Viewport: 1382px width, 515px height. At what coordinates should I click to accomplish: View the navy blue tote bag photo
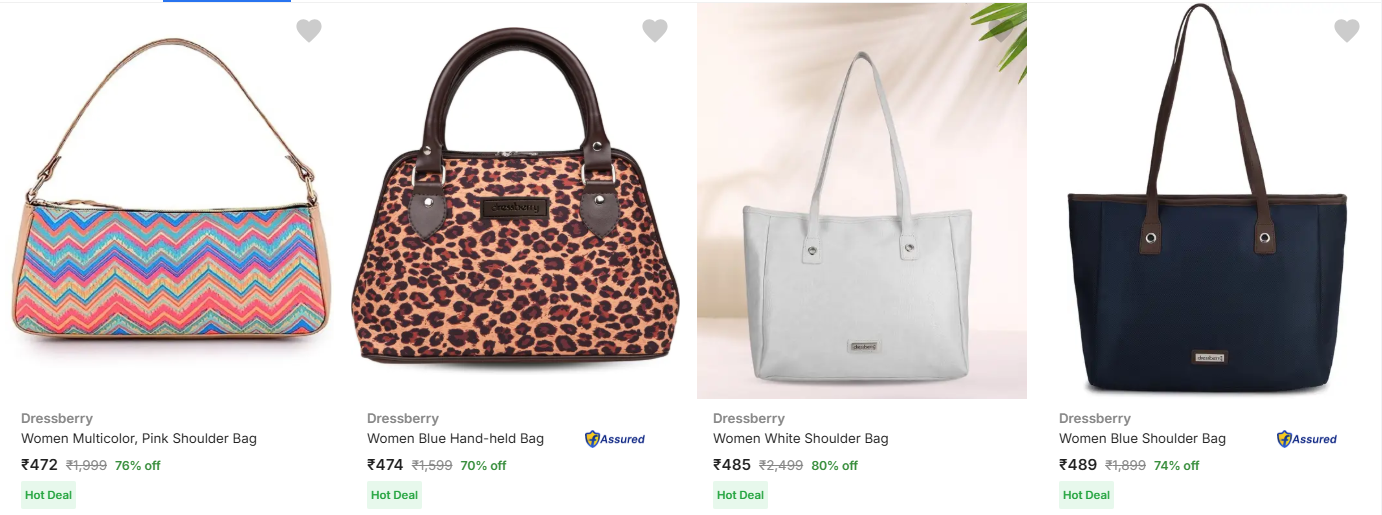1207,200
